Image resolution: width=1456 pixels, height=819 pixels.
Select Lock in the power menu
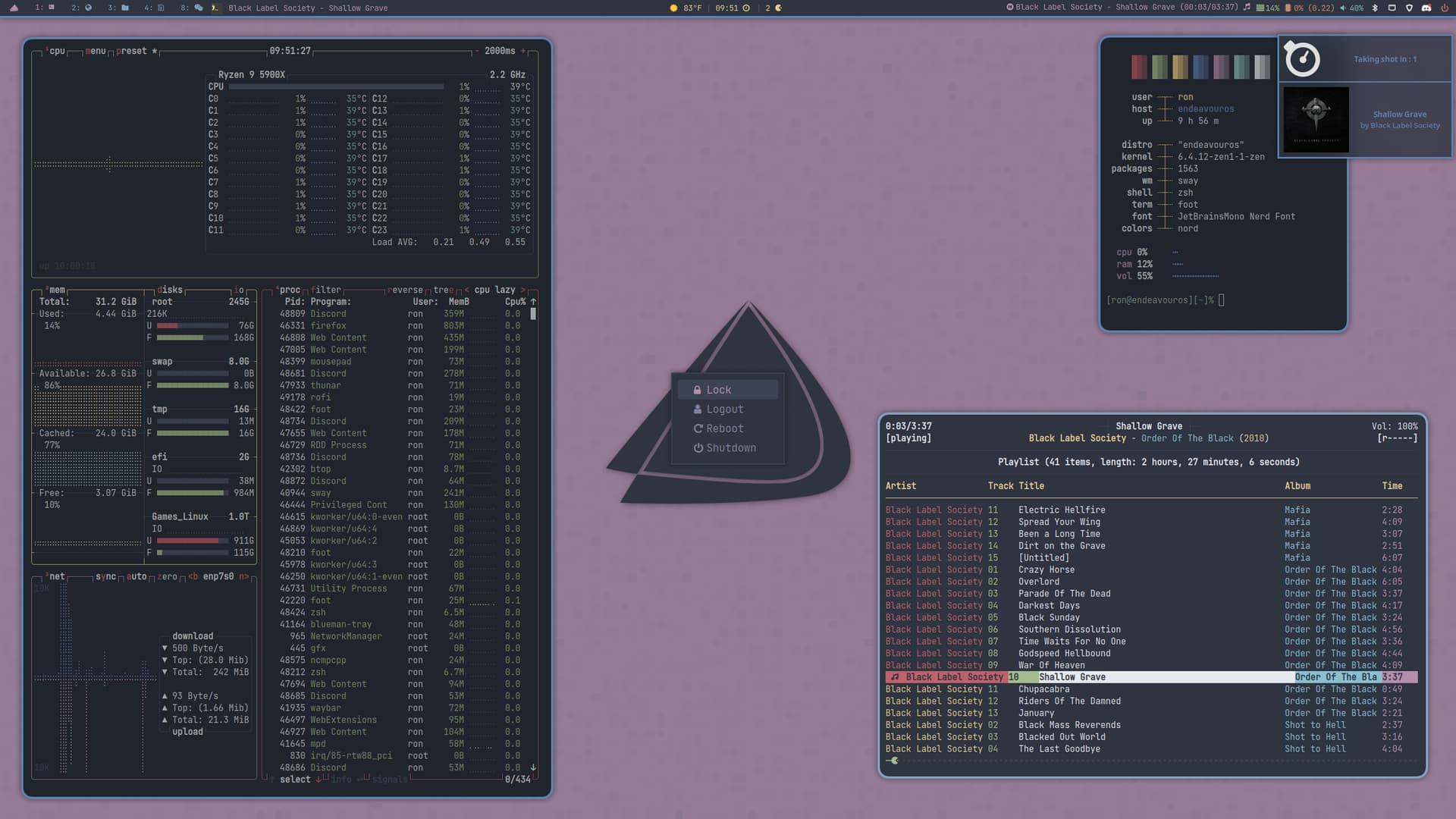coord(728,390)
